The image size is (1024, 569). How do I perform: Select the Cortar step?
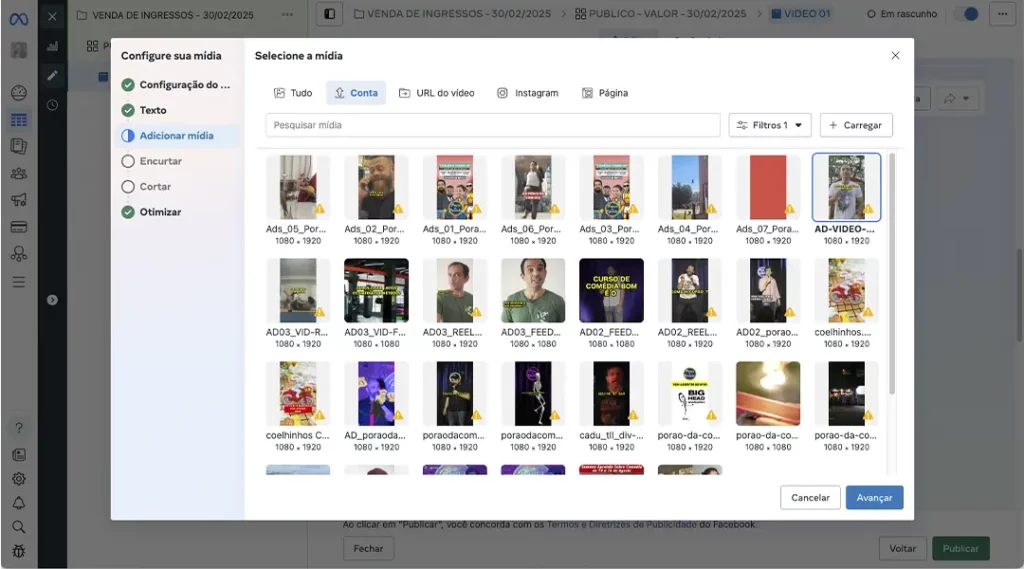155,187
